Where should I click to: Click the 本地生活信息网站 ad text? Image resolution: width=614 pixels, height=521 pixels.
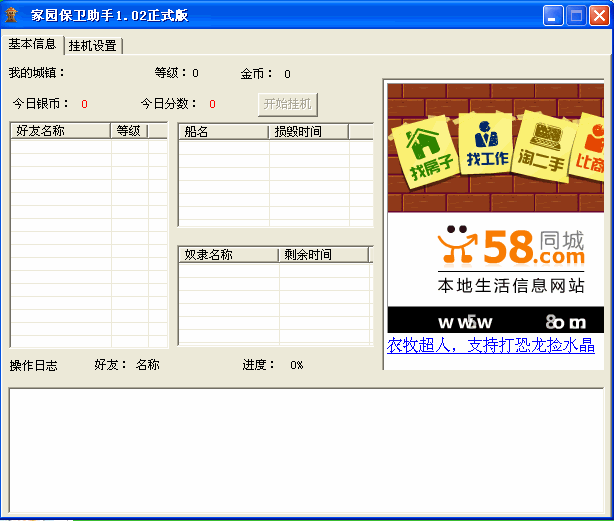(x=511, y=286)
